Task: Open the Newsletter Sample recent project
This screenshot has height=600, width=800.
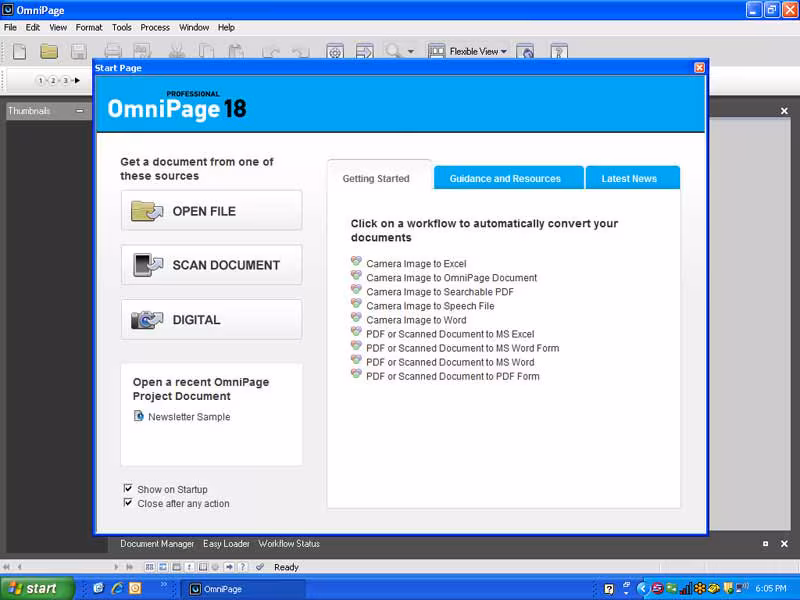Action: (x=189, y=417)
